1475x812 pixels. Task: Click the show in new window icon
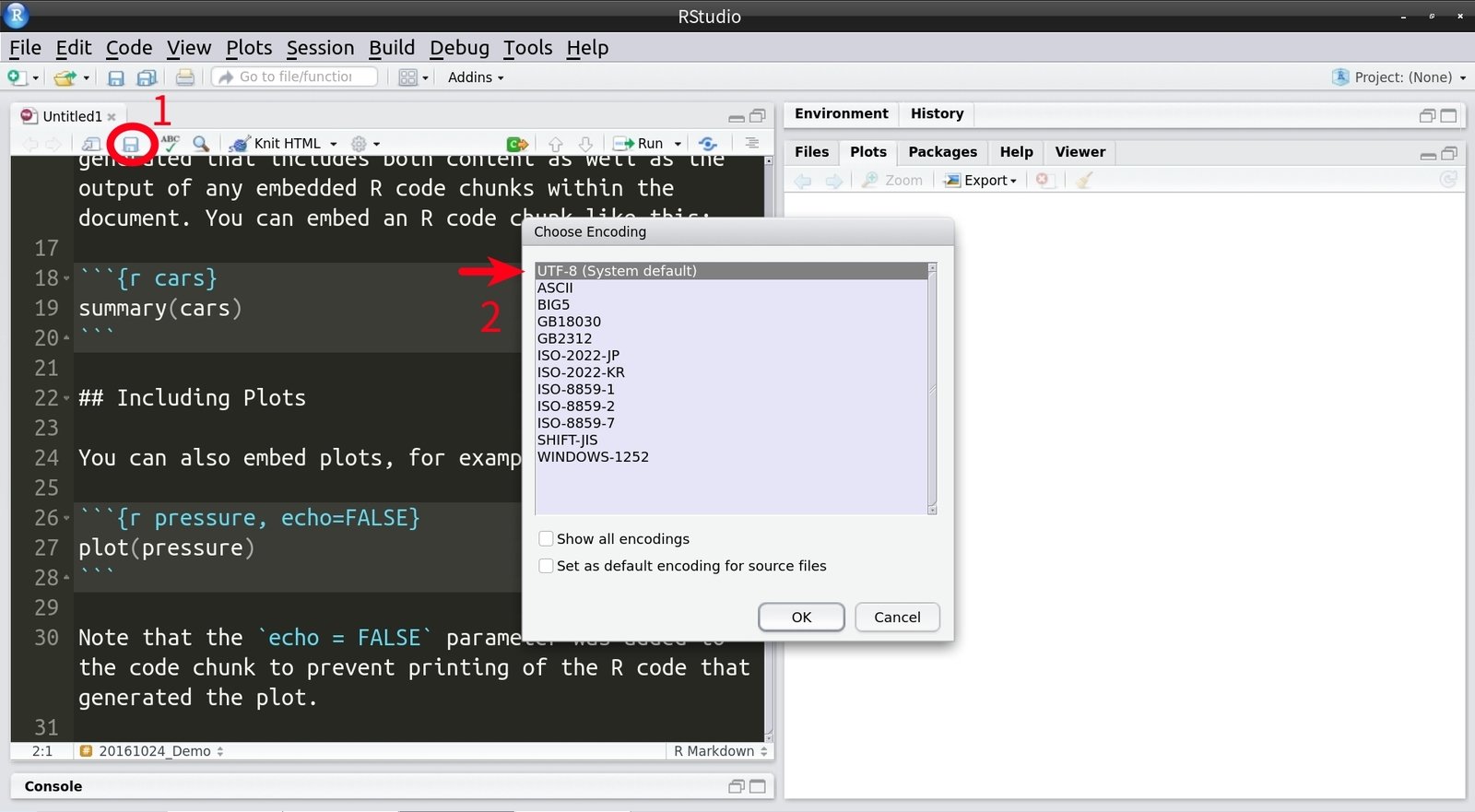91,144
